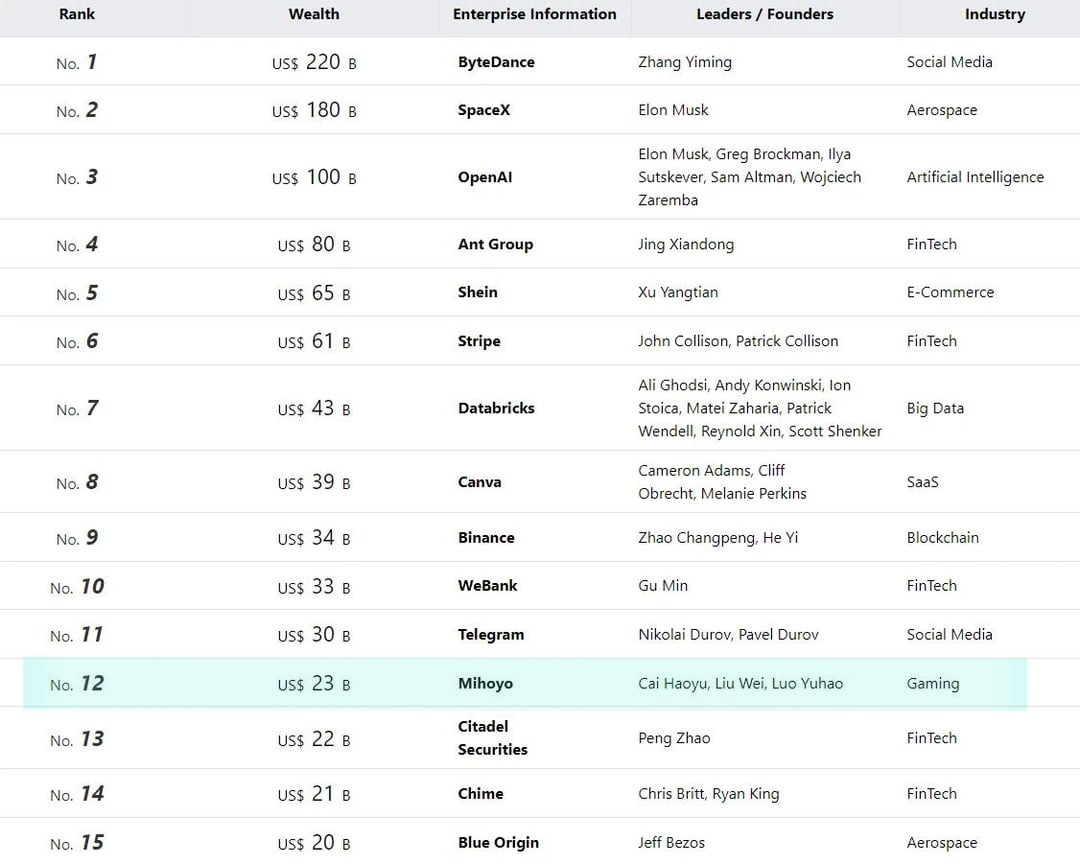Select the Canva enterprise entry

click(479, 482)
